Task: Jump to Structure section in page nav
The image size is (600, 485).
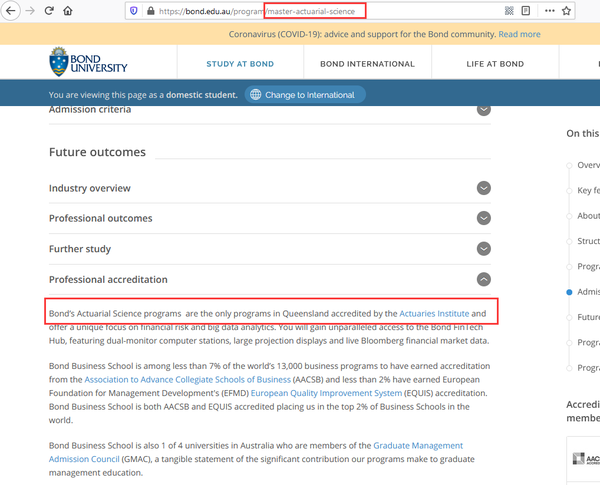Action: tap(588, 241)
